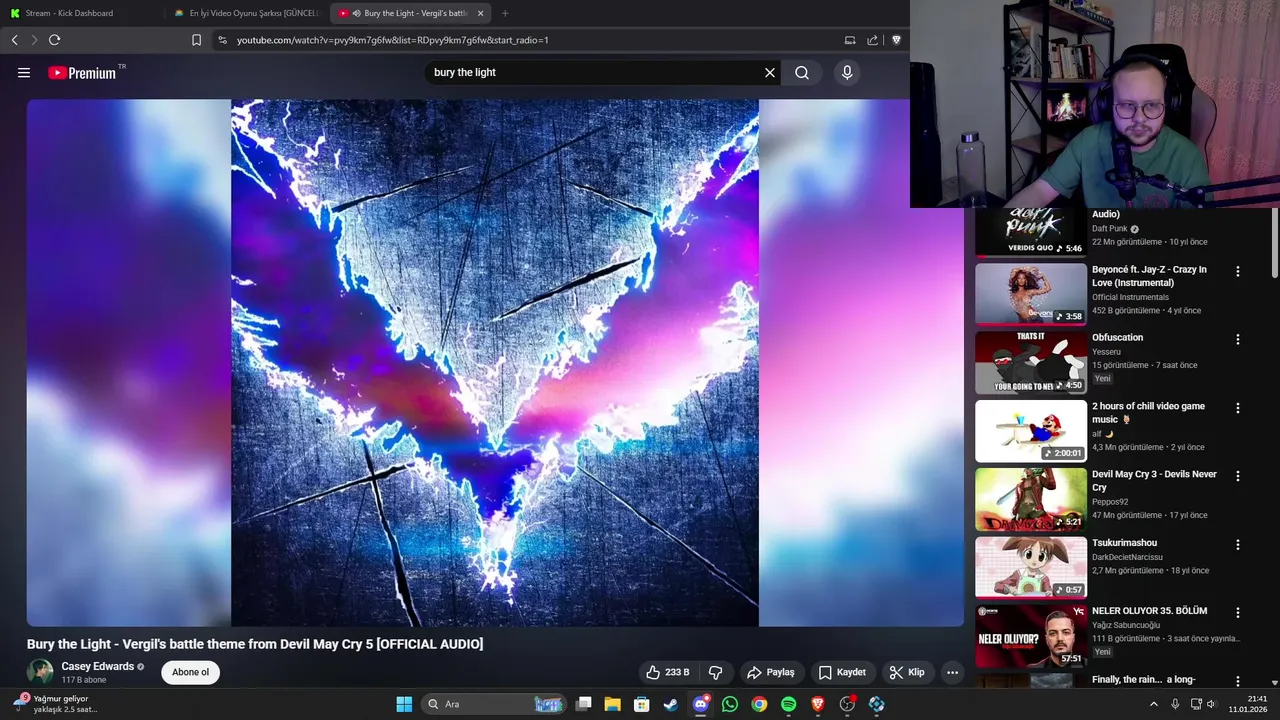Open more actions menu under the video
This screenshot has height=720, width=1280.
pyautogui.click(x=952, y=672)
